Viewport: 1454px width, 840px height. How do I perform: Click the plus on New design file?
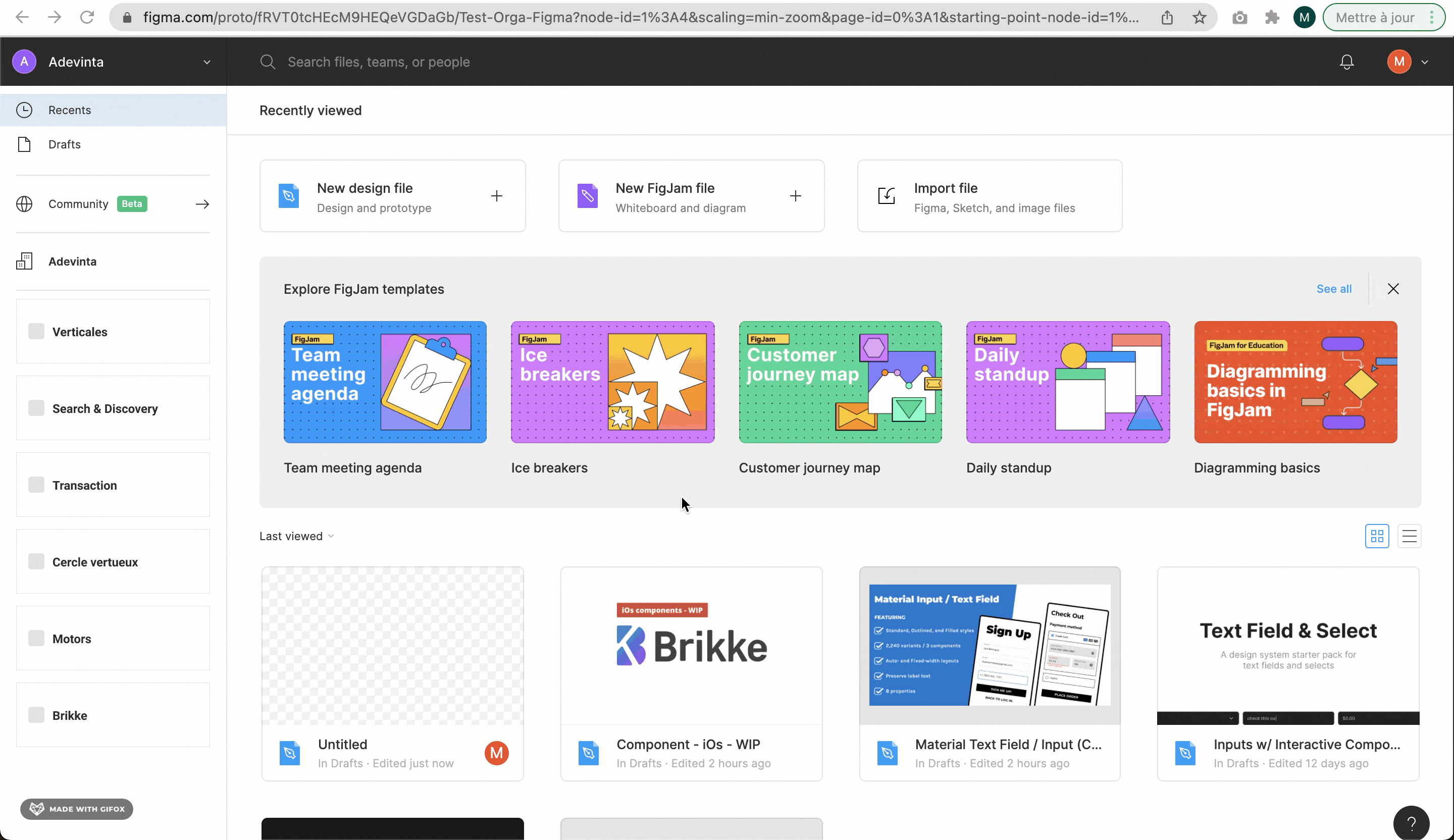[x=496, y=196]
